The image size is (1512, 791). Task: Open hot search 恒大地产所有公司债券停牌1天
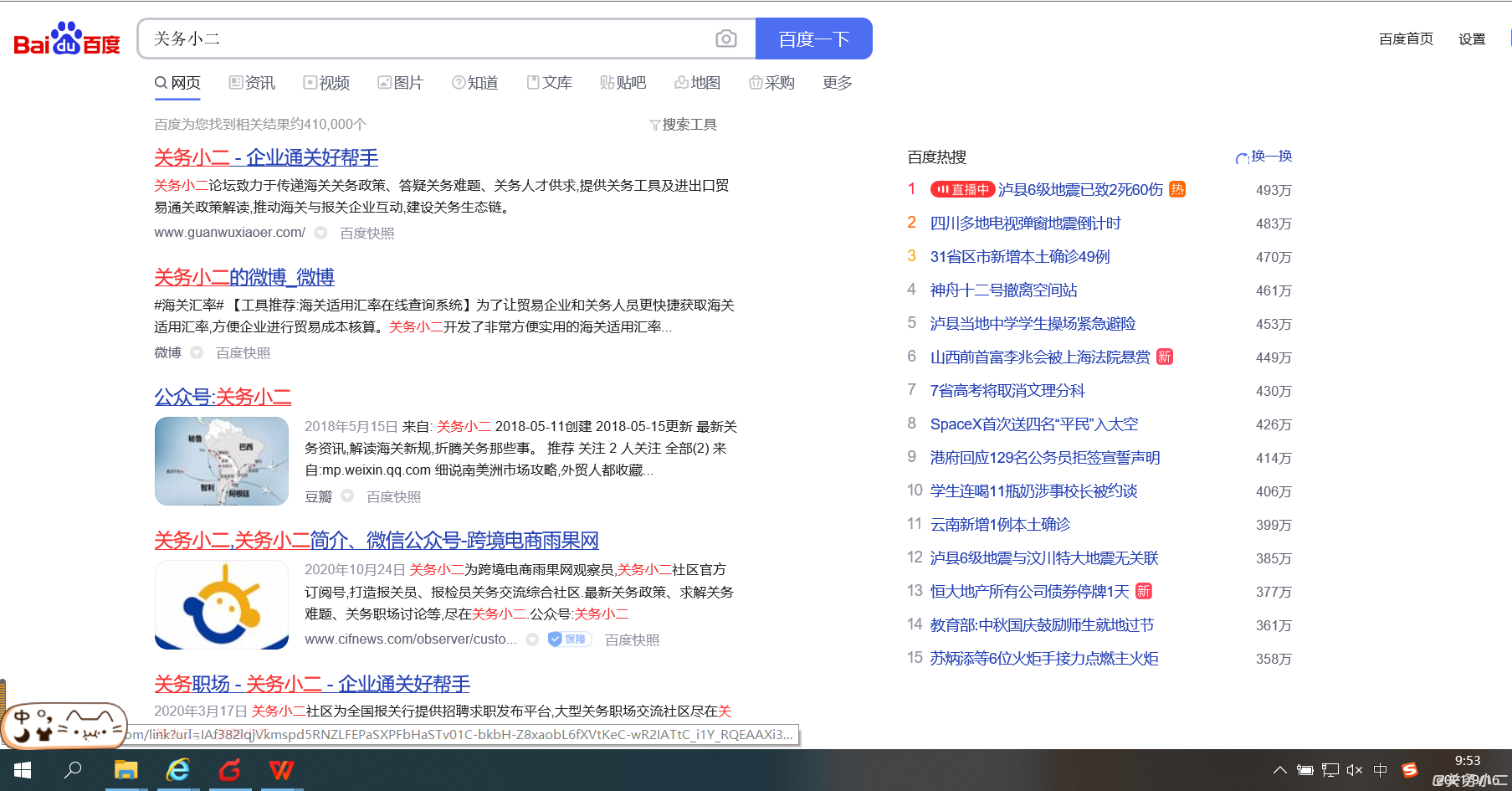pyautogui.click(x=1029, y=592)
